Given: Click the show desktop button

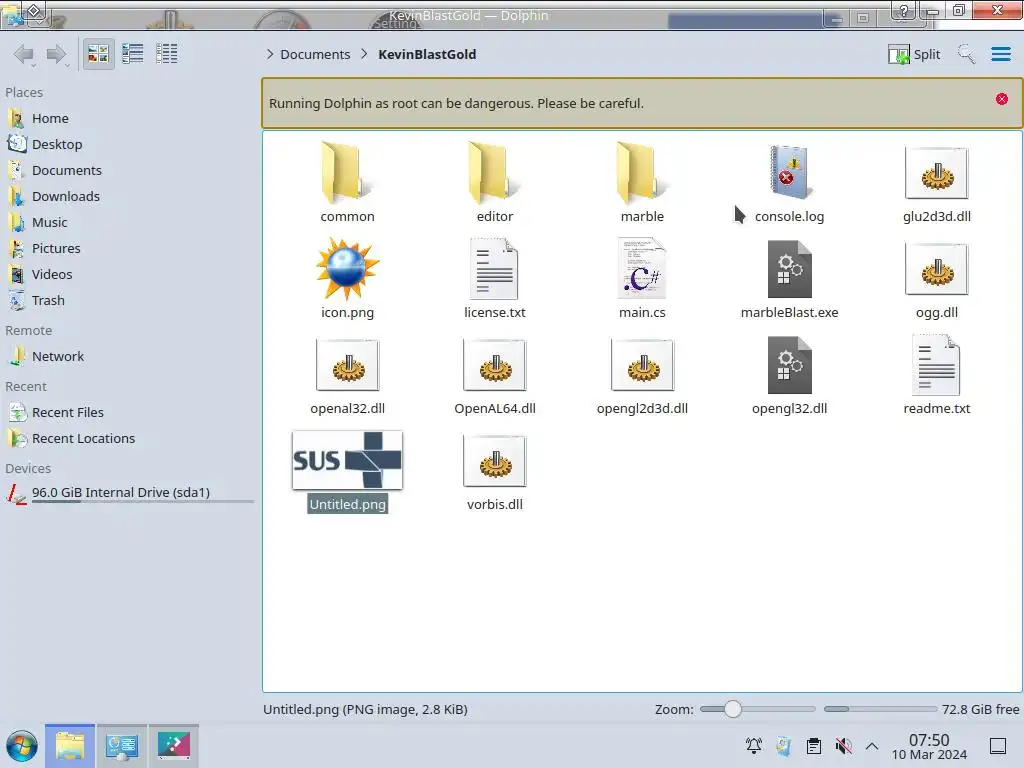Looking at the screenshot, I should 998,746.
